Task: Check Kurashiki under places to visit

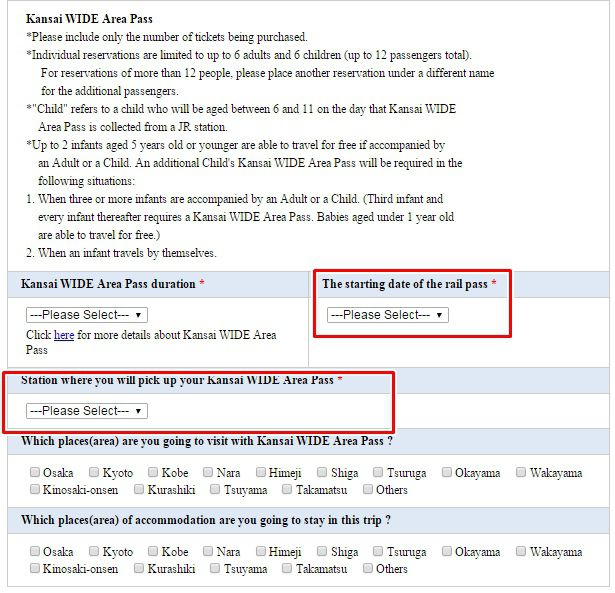Action: 139,489
